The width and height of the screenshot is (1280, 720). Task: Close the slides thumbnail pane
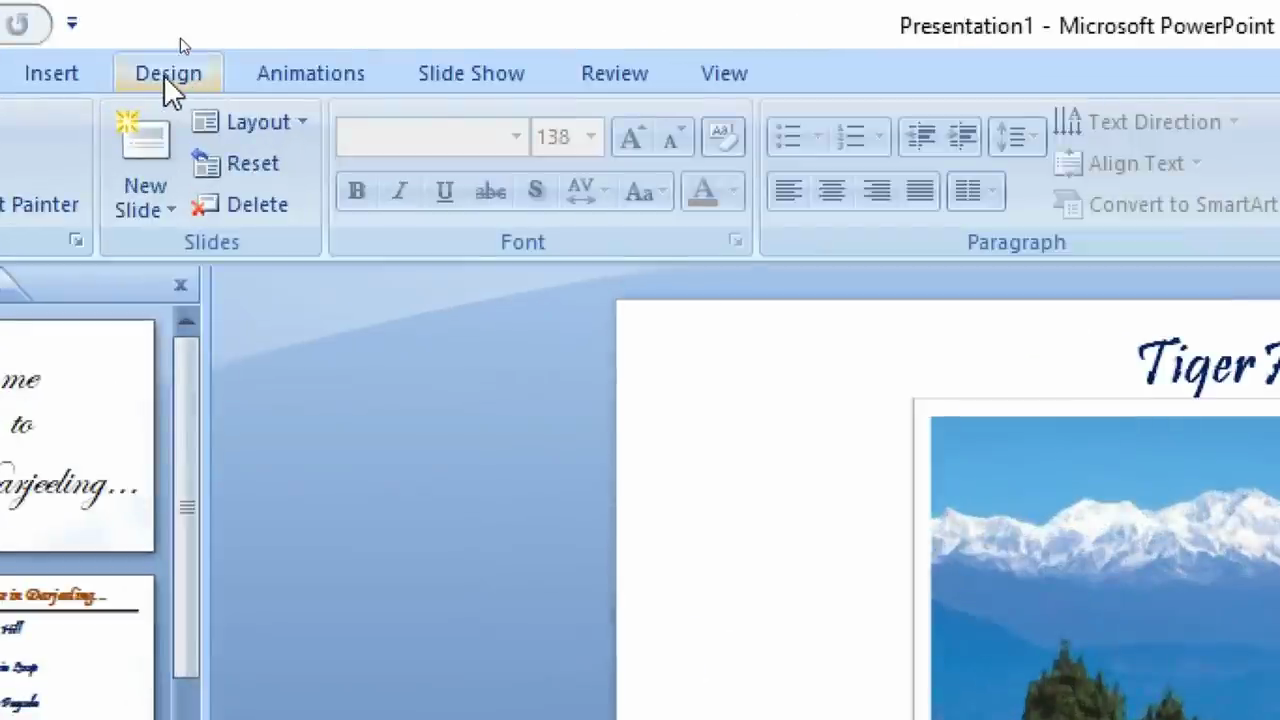click(181, 286)
